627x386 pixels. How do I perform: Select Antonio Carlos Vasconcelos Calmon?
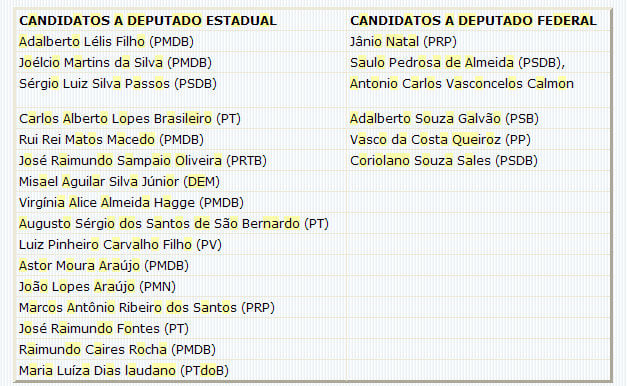462,84
